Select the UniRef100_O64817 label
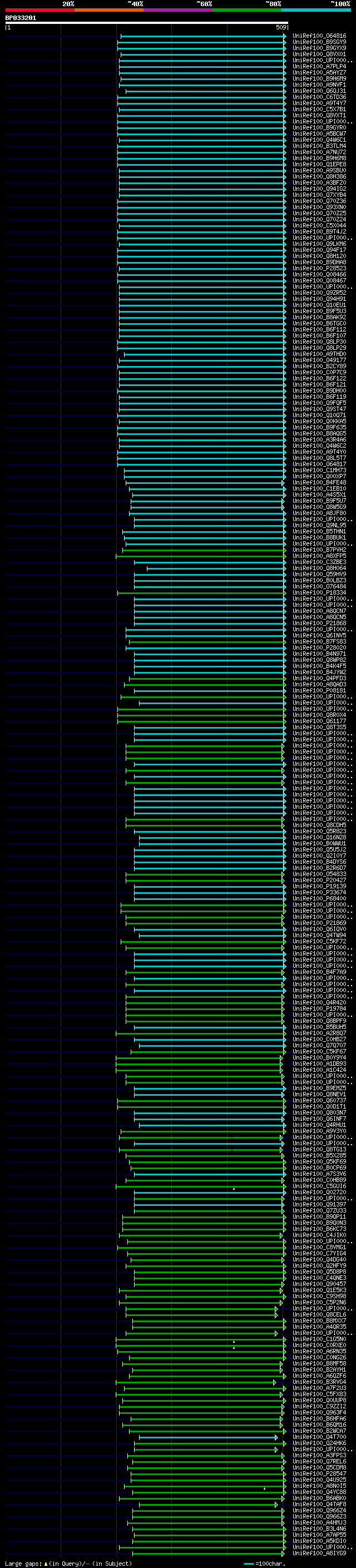Screen dimensions: 356x1568 tap(319, 464)
